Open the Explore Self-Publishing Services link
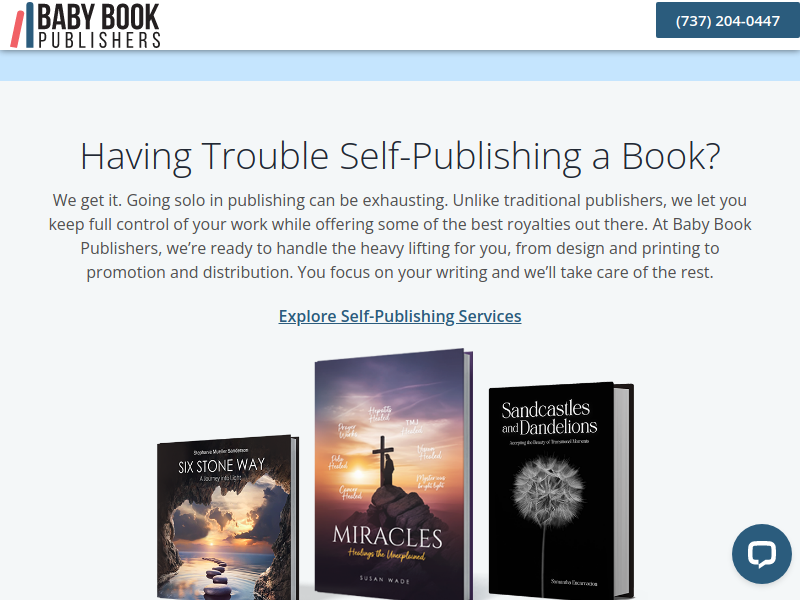This screenshot has height=600, width=800. (x=400, y=316)
